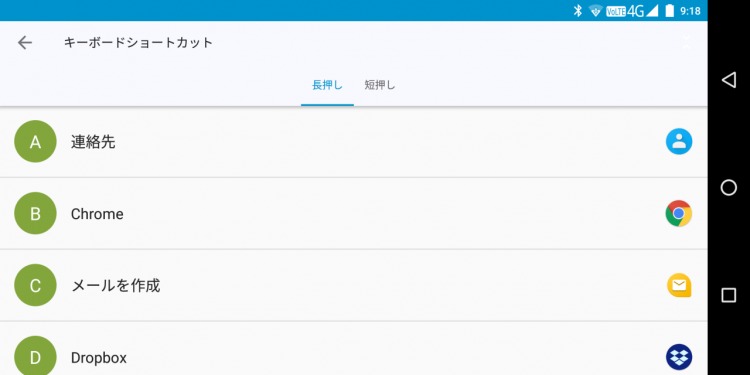Tap the Android home circle button

(x=728, y=188)
